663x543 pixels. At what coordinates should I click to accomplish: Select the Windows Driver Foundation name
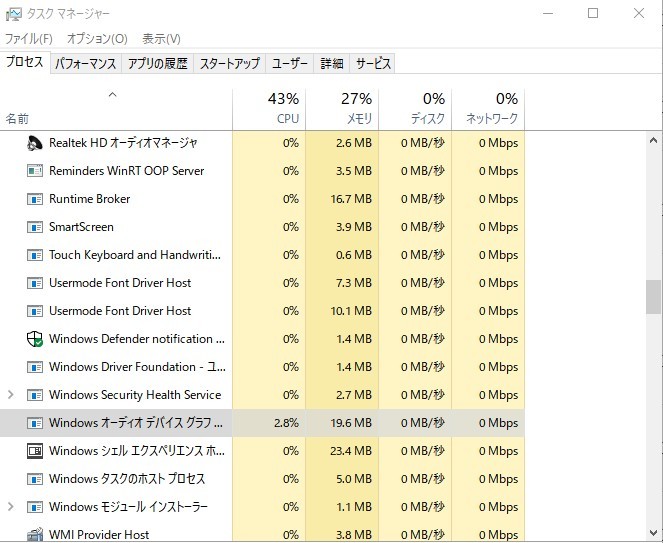coord(137,367)
